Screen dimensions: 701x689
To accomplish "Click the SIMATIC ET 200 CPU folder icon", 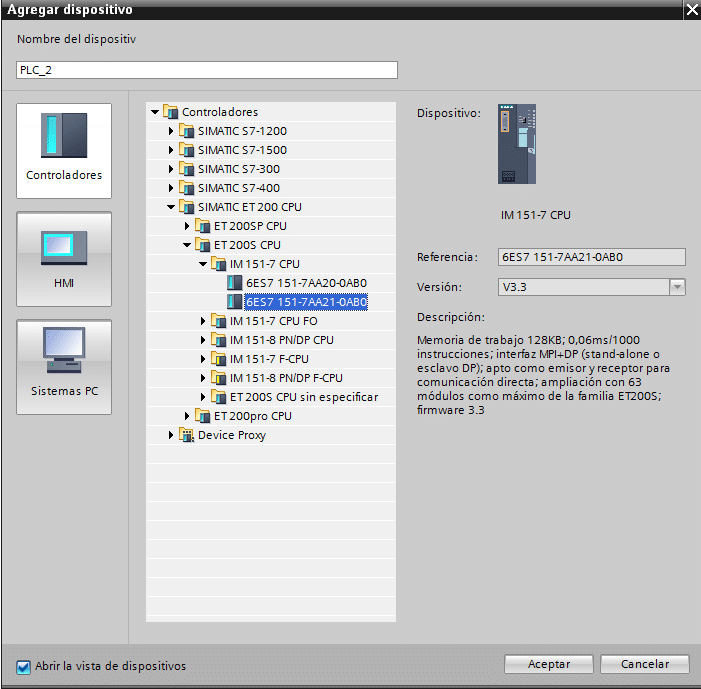I will click(x=186, y=207).
